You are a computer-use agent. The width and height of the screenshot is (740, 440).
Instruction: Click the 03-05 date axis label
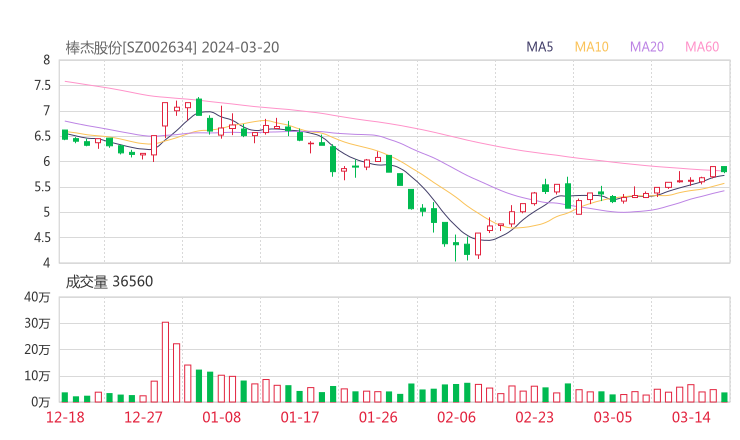(613, 417)
